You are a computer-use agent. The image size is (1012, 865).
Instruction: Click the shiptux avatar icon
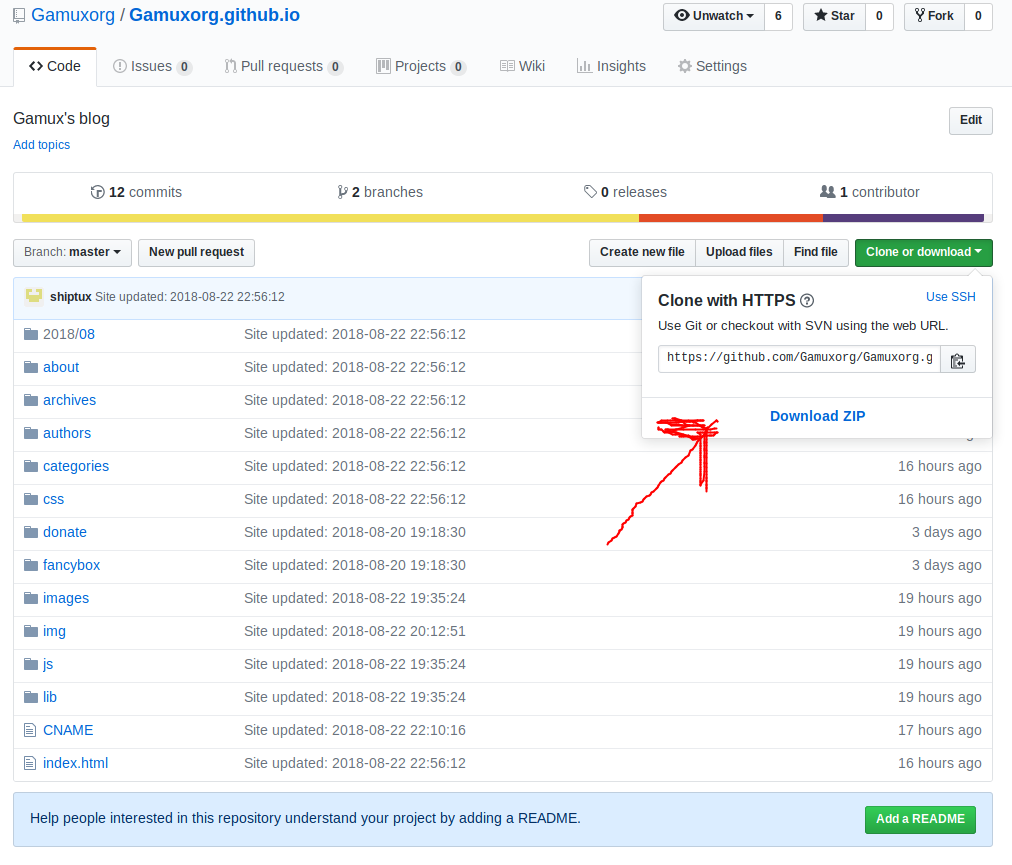(x=34, y=296)
